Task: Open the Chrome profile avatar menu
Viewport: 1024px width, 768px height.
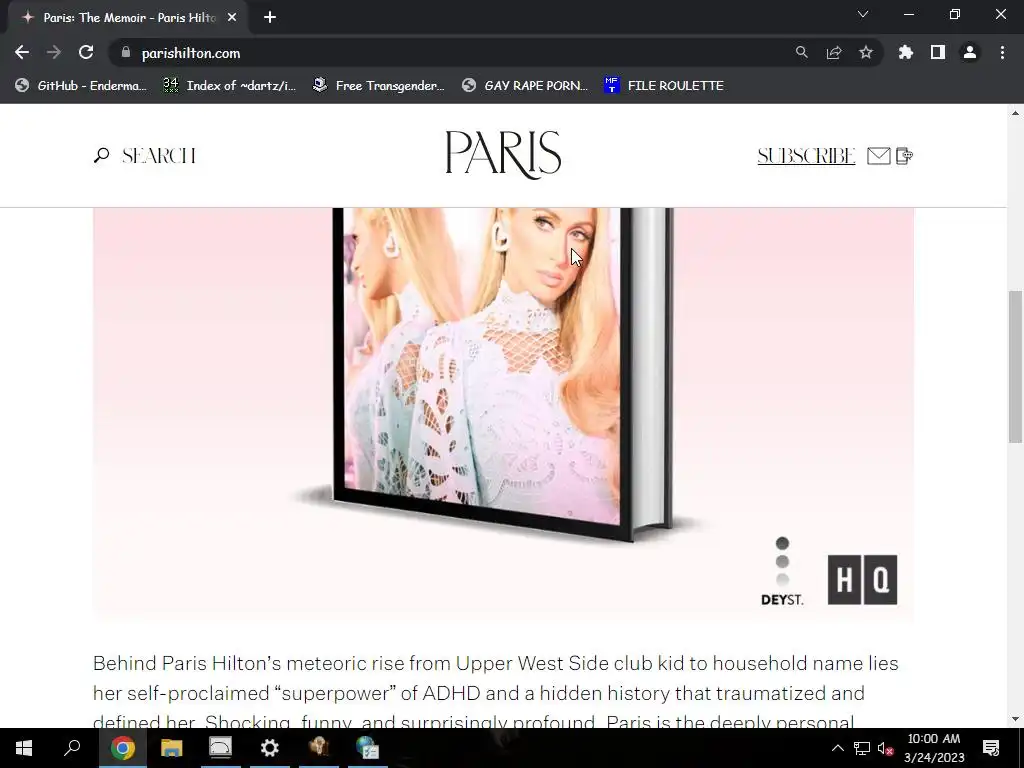Action: (970, 52)
